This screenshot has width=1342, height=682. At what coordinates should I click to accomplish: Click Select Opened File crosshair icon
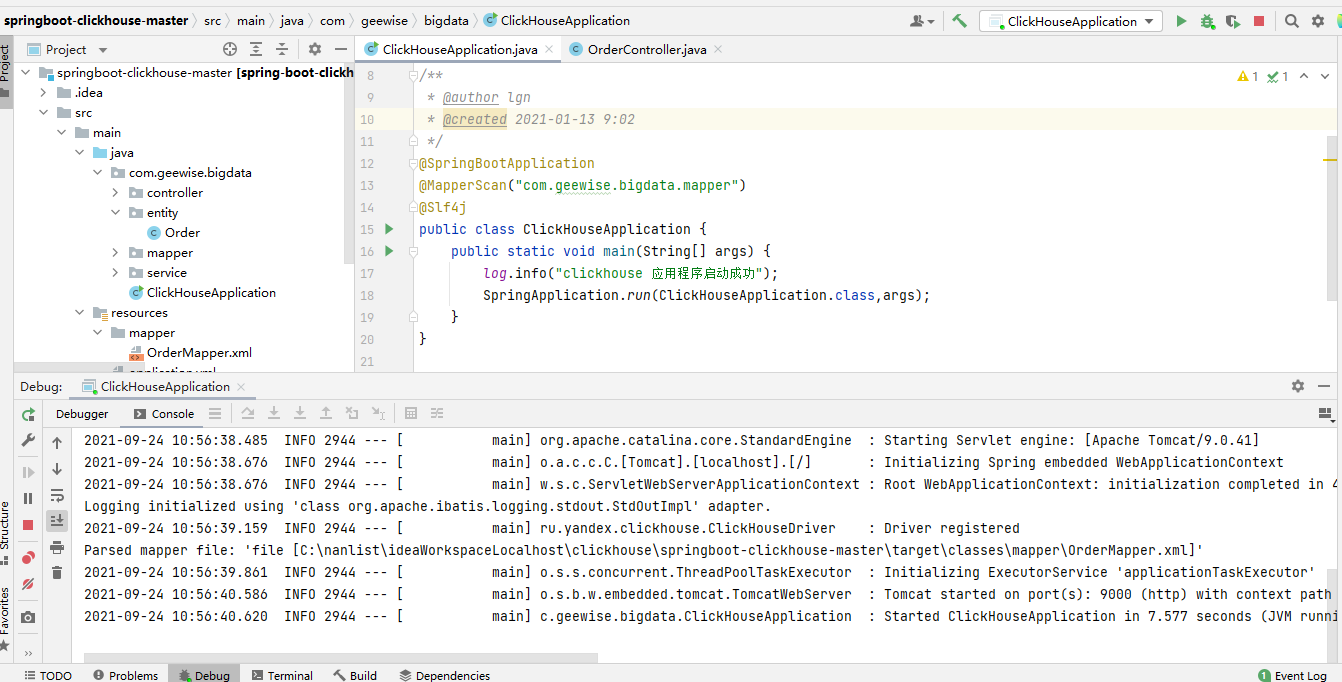[x=230, y=49]
